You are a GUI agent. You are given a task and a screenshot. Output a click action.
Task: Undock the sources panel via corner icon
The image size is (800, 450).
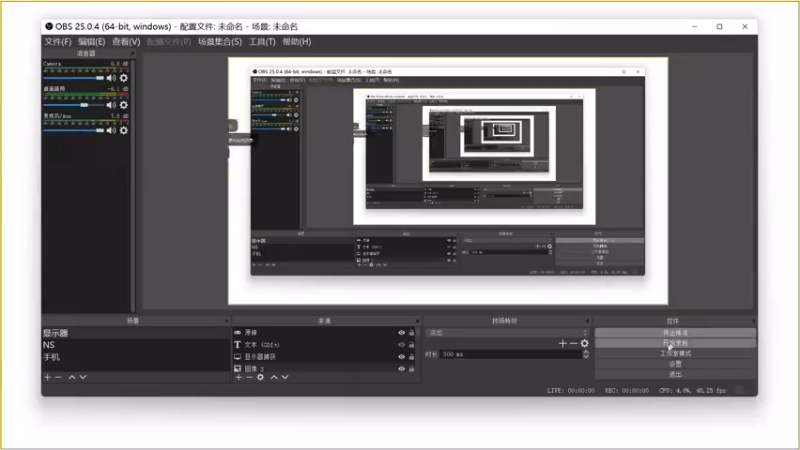click(x=417, y=321)
